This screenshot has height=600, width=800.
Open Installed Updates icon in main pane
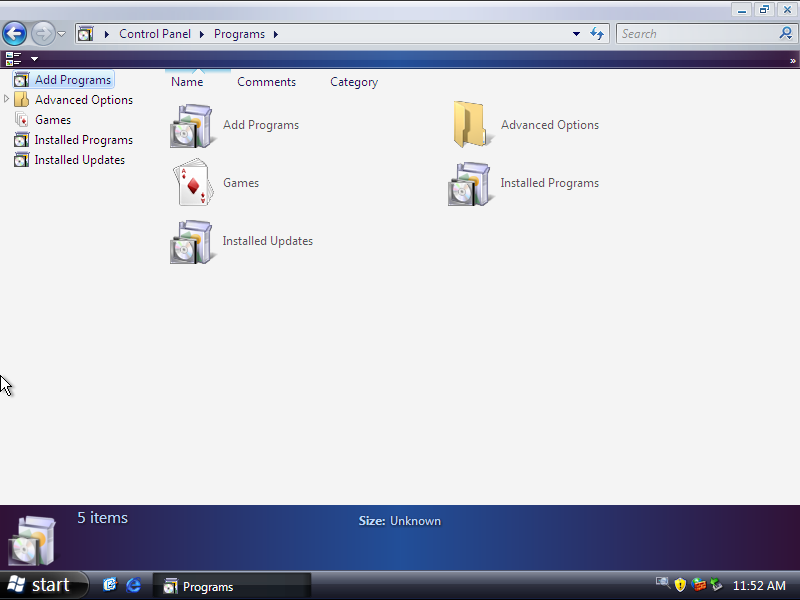[x=192, y=242]
